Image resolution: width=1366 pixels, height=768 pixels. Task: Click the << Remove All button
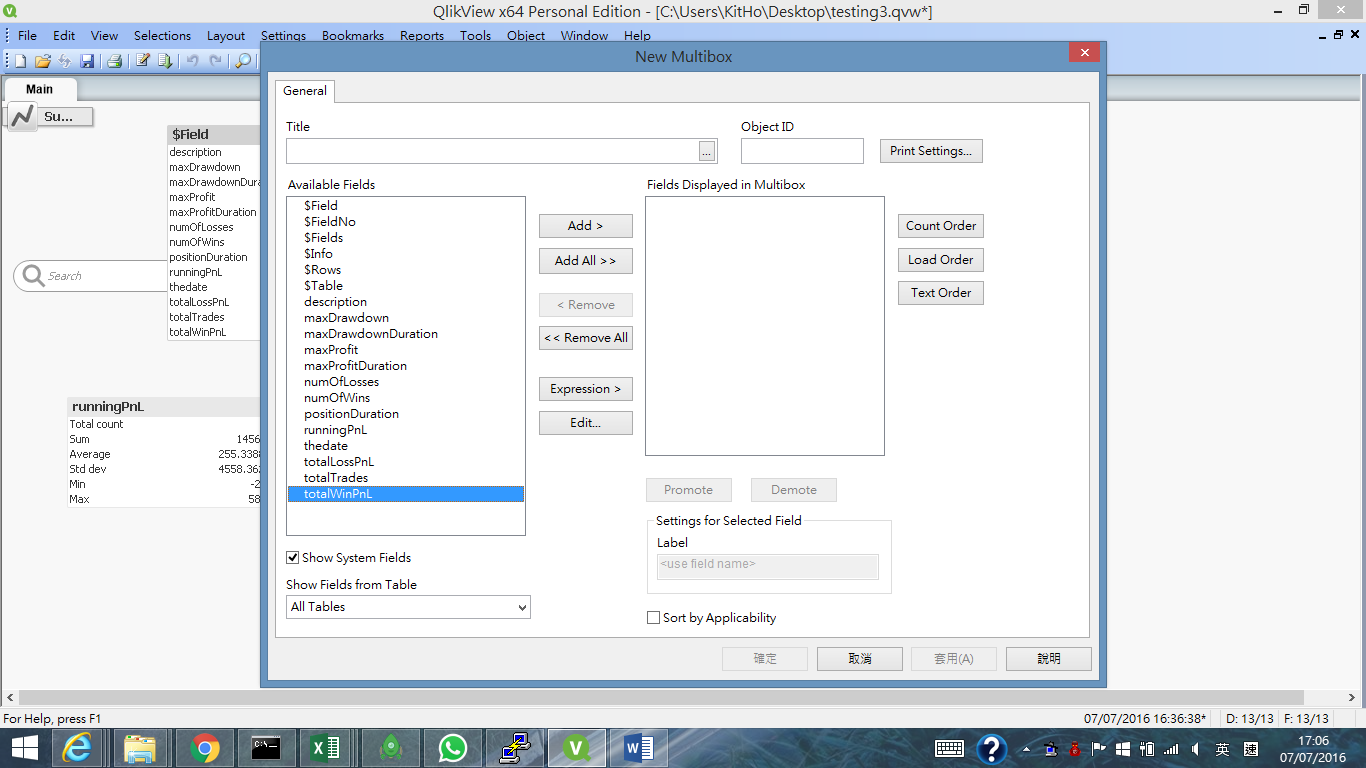point(586,338)
